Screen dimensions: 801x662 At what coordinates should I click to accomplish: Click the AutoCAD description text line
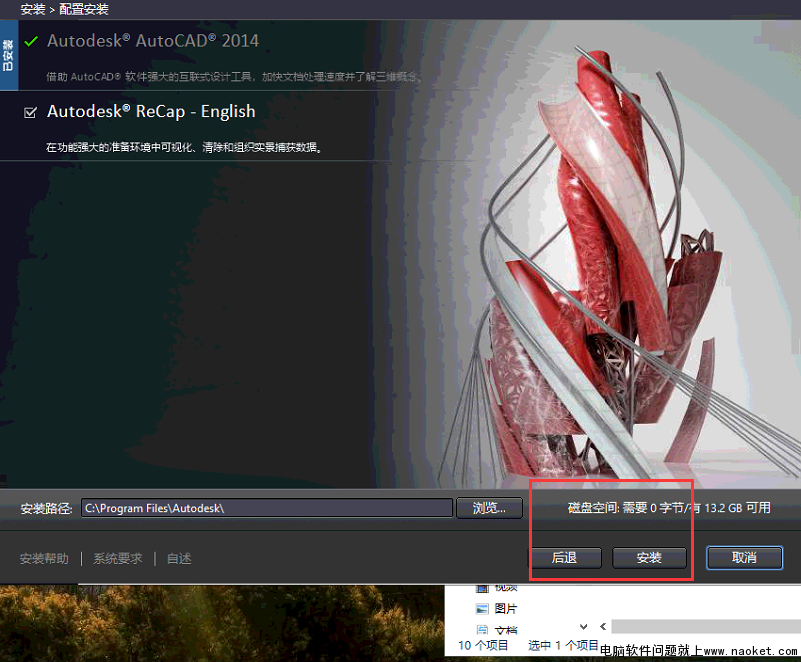click(x=234, y=77)
